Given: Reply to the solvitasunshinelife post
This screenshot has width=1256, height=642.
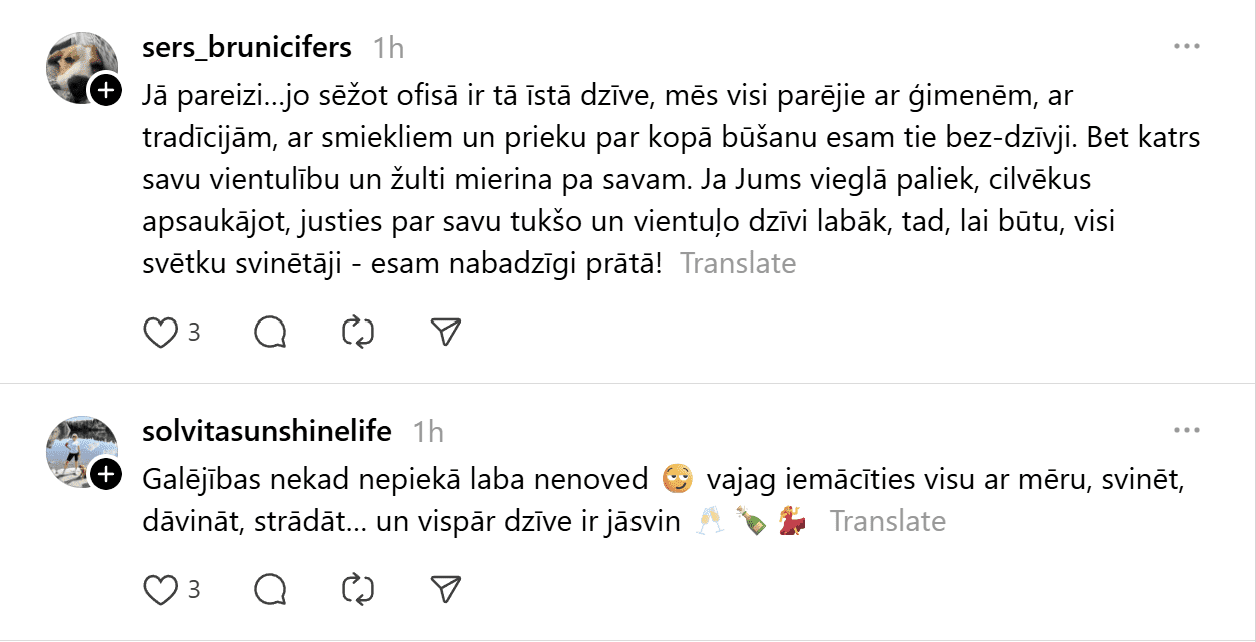Looking at the screenshot, I should coord(271,590).
